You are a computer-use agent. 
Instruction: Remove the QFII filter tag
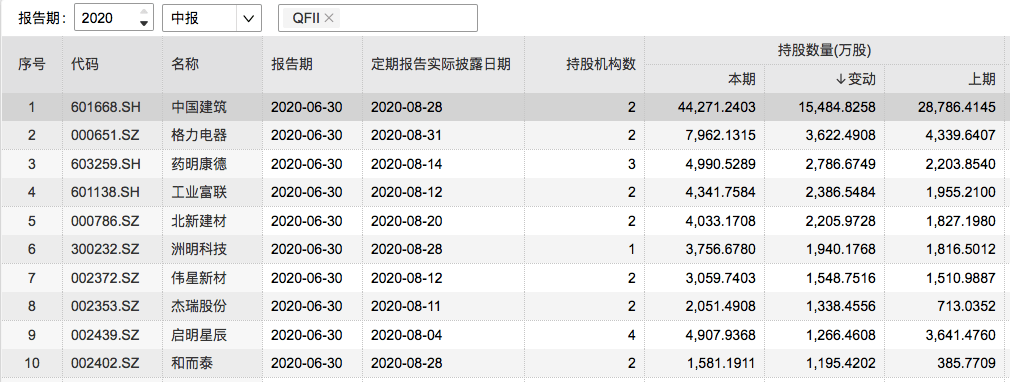[x=329, y=18]
